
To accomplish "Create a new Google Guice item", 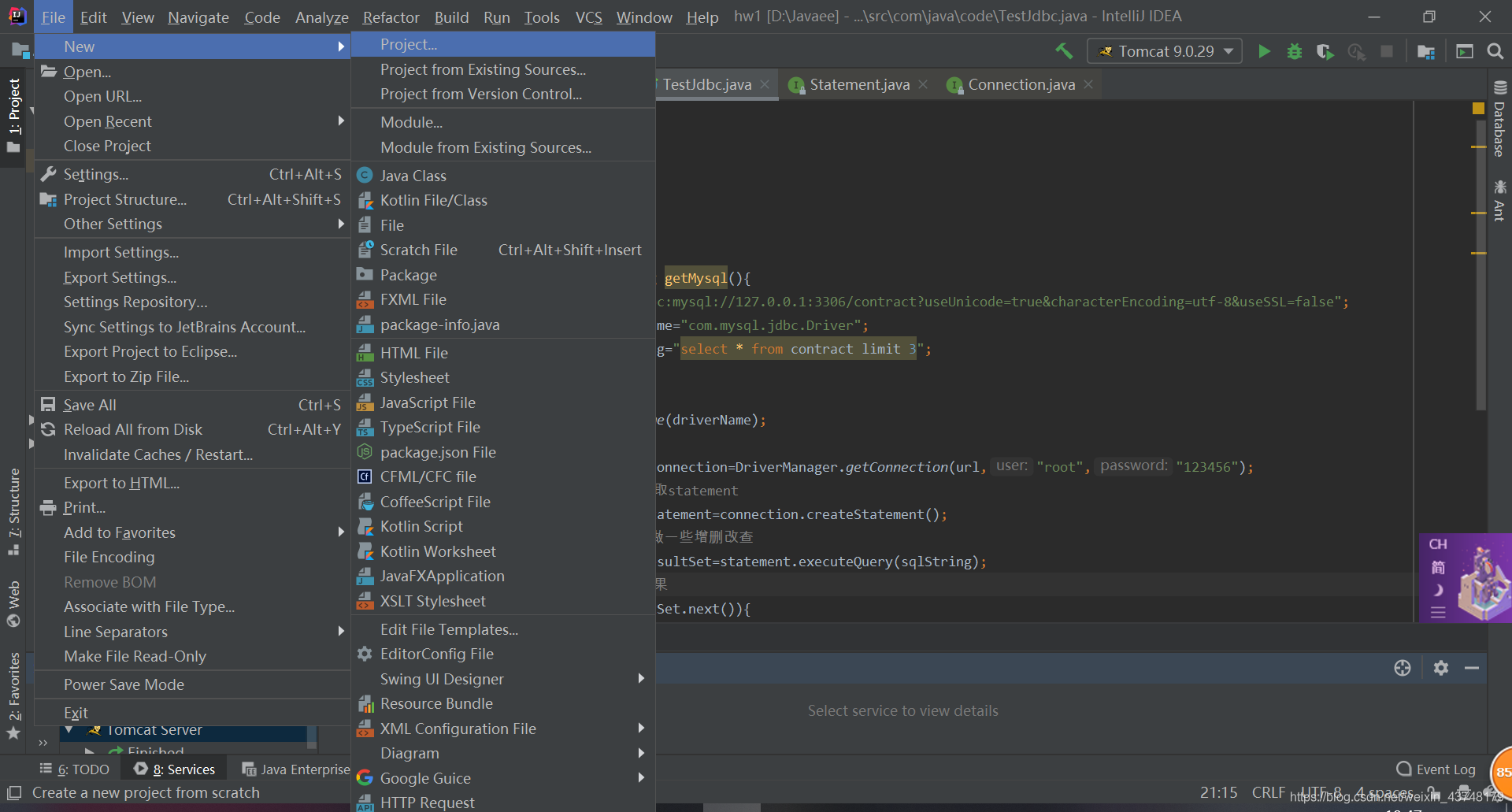I will (x=502, y=778).
